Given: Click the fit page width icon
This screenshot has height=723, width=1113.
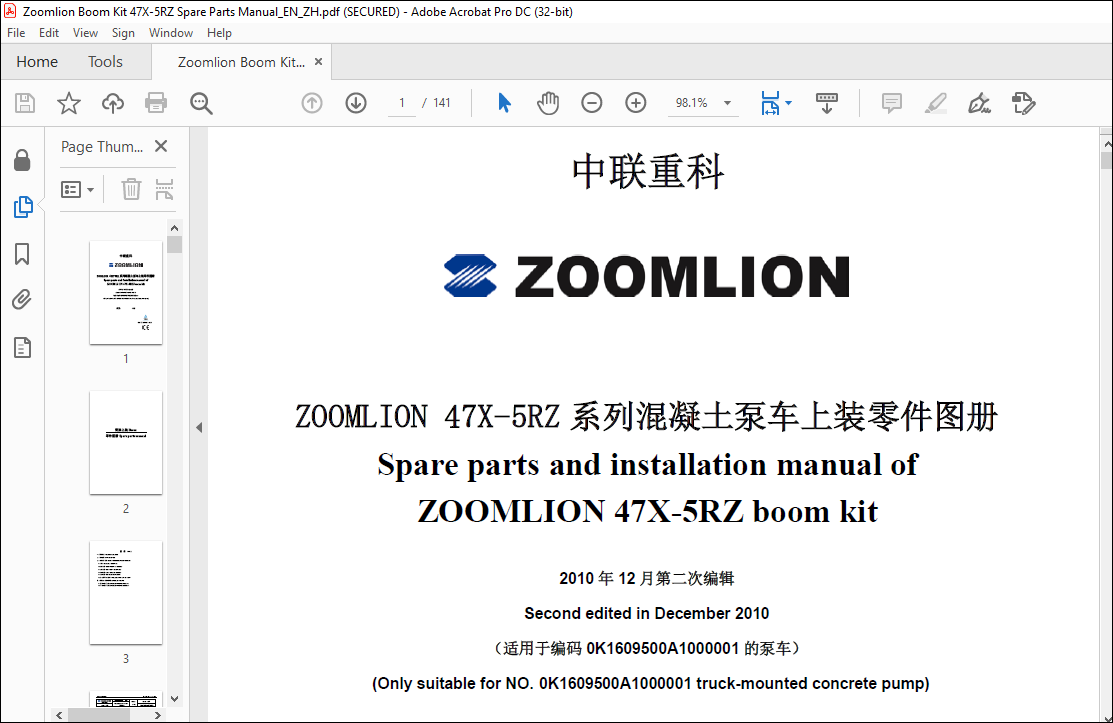Looking at the screenshot, I should coord(770,103).
